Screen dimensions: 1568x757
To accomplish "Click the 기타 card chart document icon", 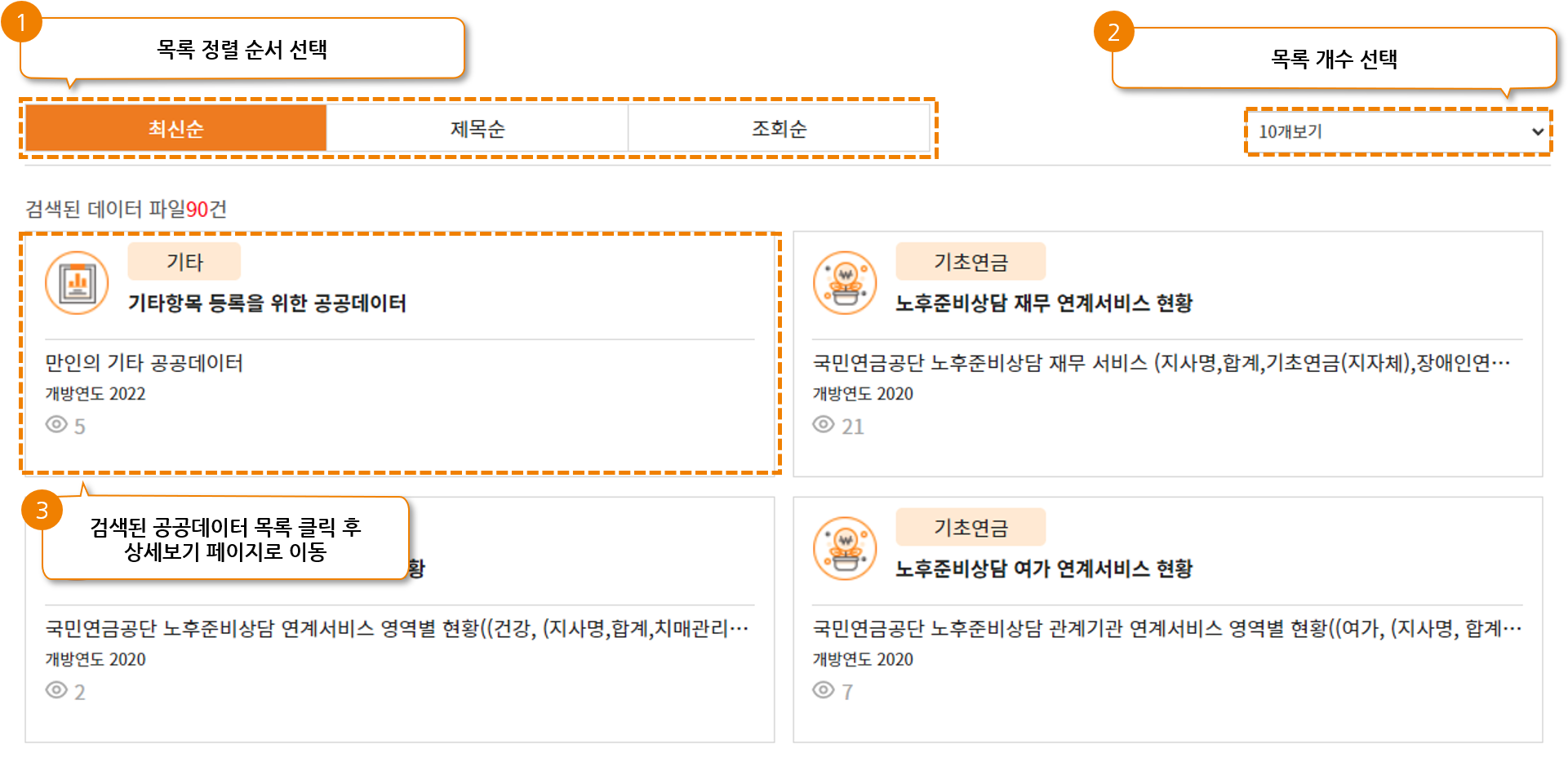I will tap(77, 282).
